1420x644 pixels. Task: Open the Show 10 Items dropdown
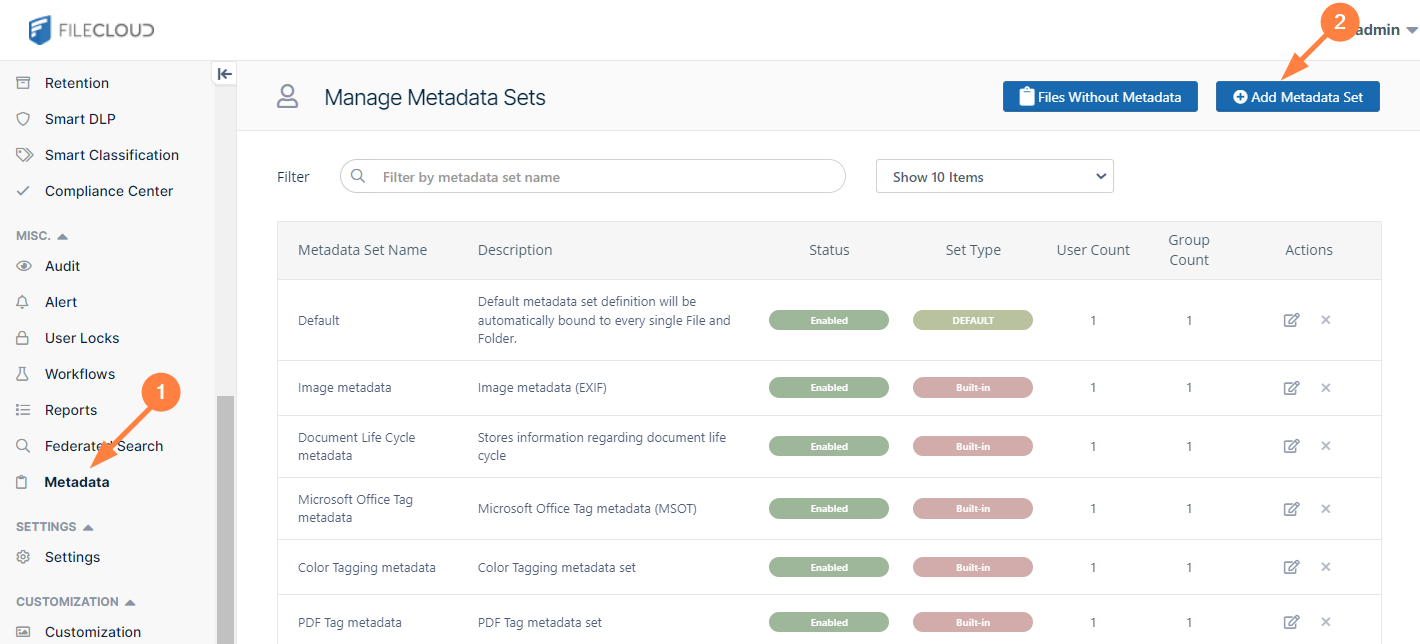tap(994, 177)
